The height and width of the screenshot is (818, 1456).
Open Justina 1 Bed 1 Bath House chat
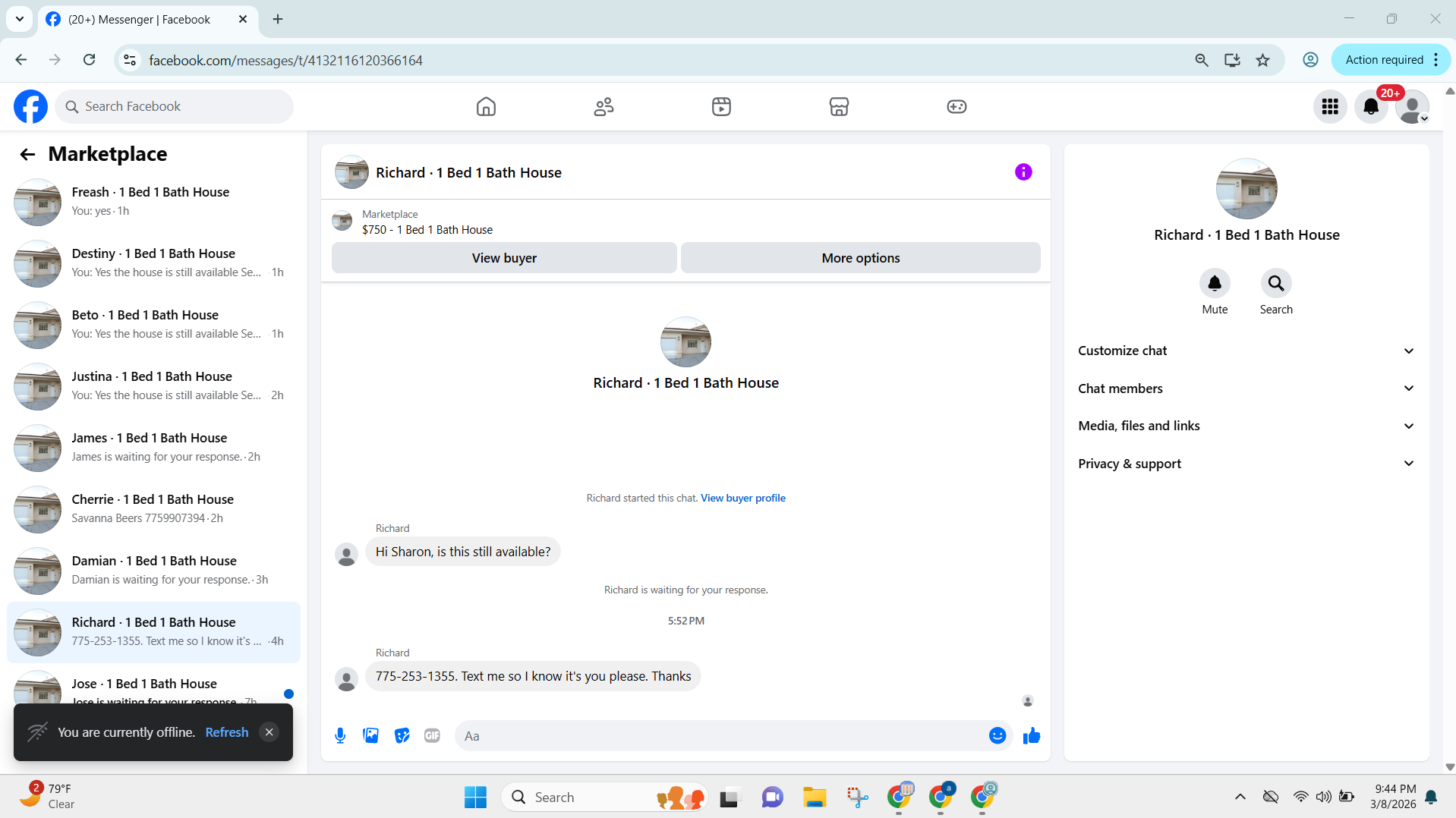coord(153,386)
